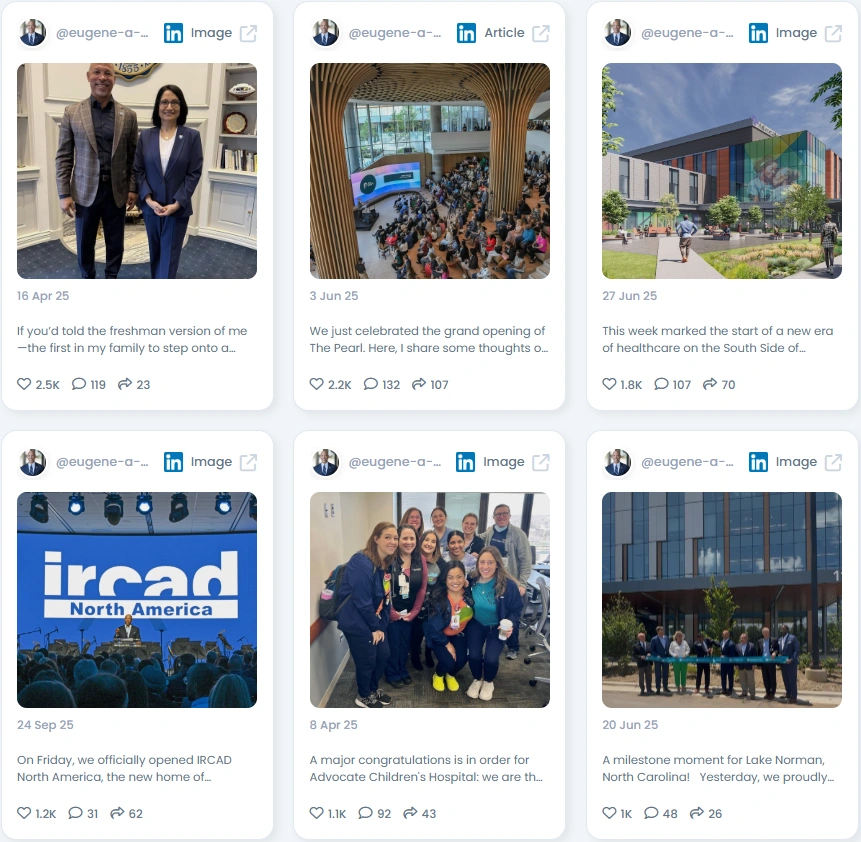View the ribbon cutting photo from 20 Jun 25
The image size is (861, 842).
[722, 600]
